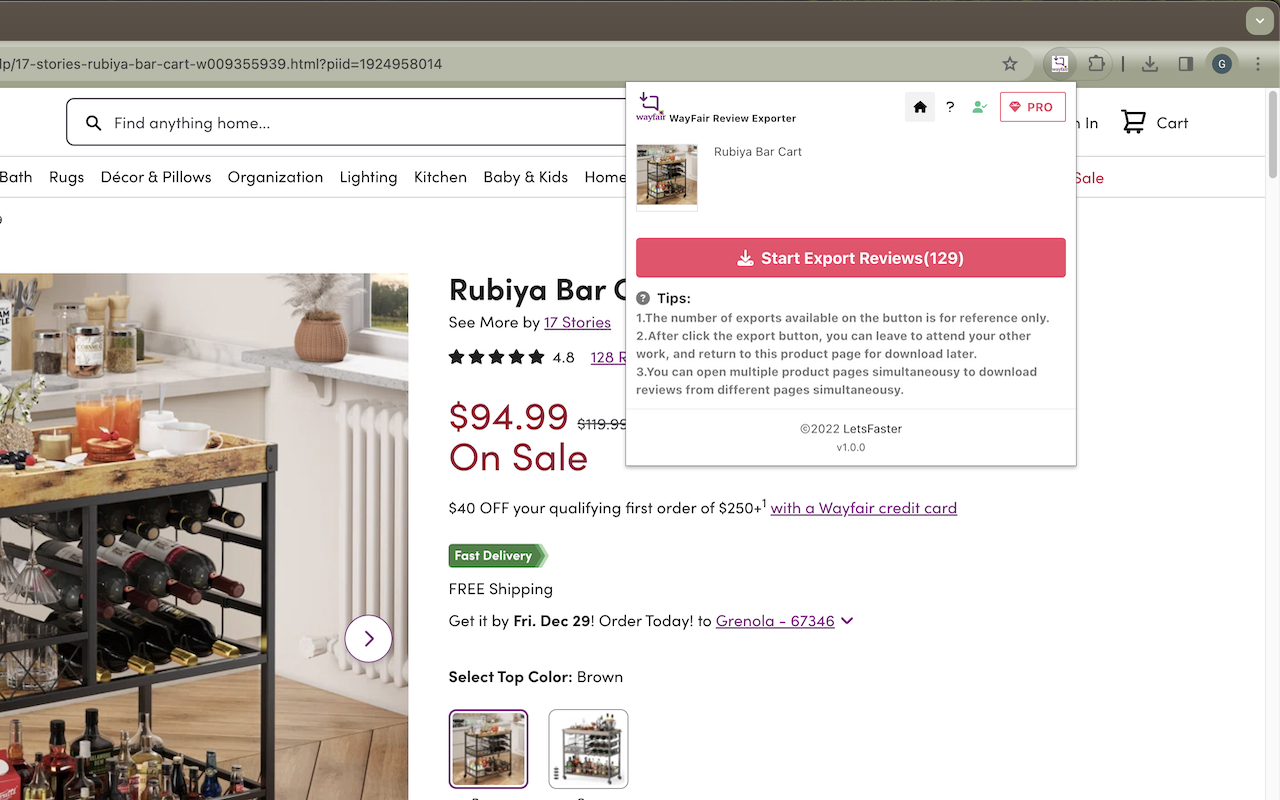
Task: Open the Bath category
Action: [x=16, y=177]
